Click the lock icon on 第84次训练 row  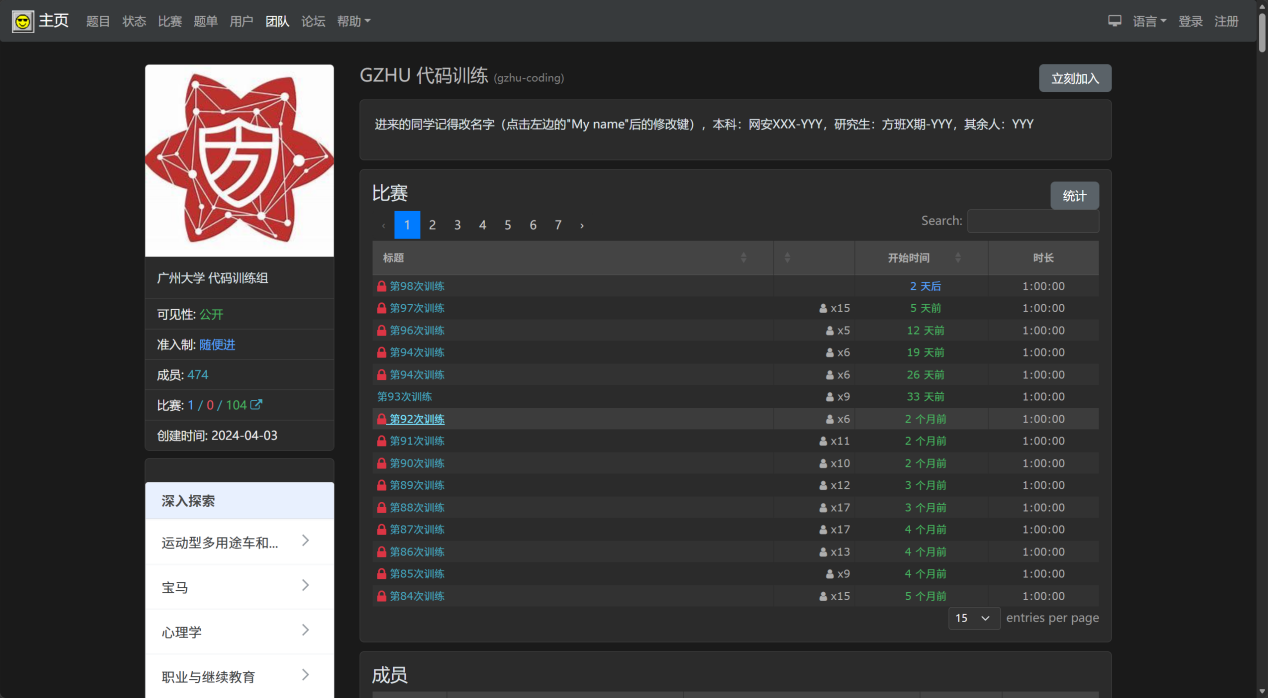[381, 596]
